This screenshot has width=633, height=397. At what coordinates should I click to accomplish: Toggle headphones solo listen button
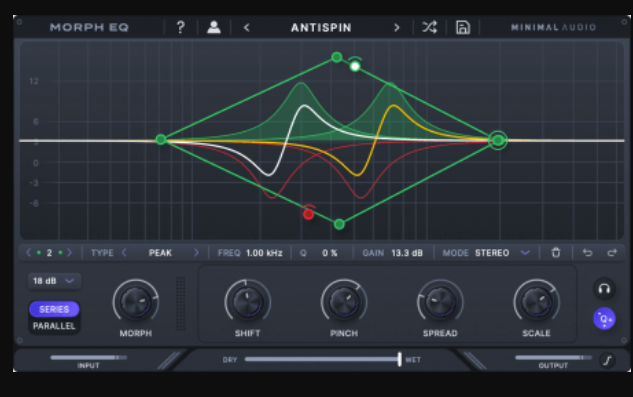tap(604, 289)
